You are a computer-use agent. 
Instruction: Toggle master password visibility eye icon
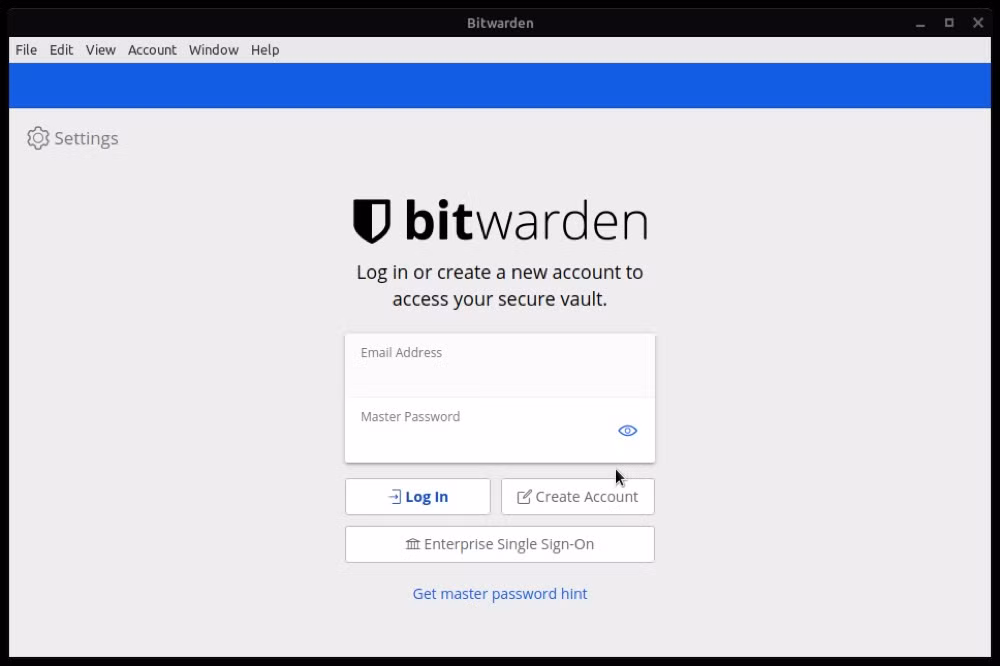pyautogui.click(x=628, y=431)
